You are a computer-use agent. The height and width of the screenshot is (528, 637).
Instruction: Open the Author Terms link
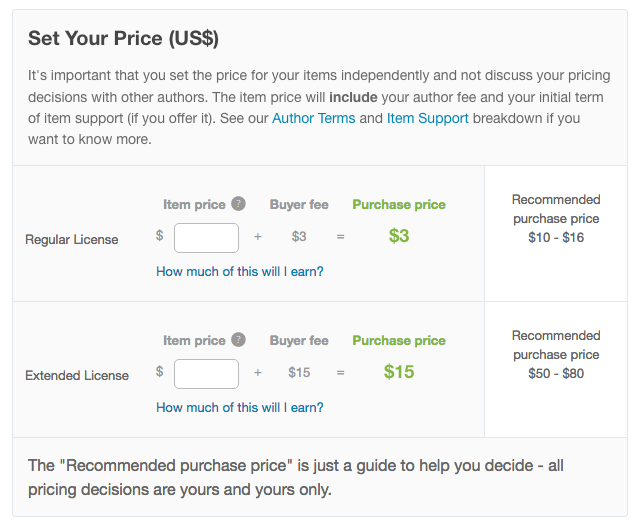pos(314,118)
